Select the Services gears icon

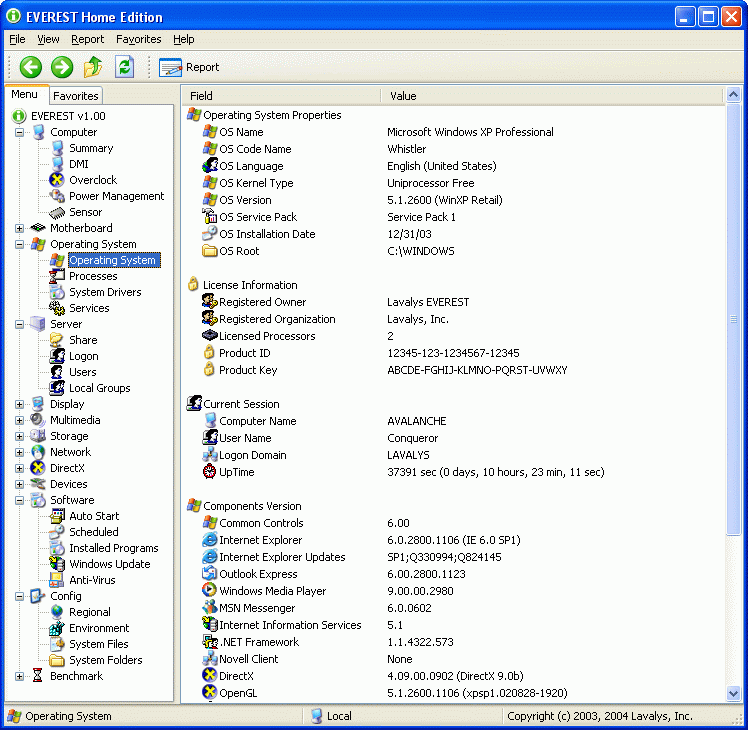pyautogui.click(x=57, y=308)
